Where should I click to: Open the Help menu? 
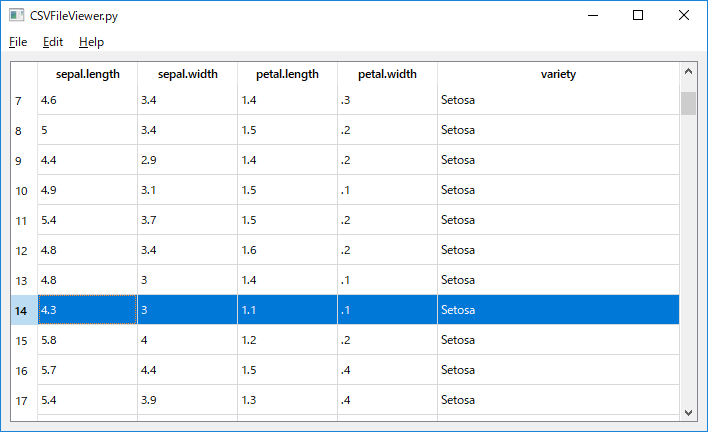(x=91, y=42)
